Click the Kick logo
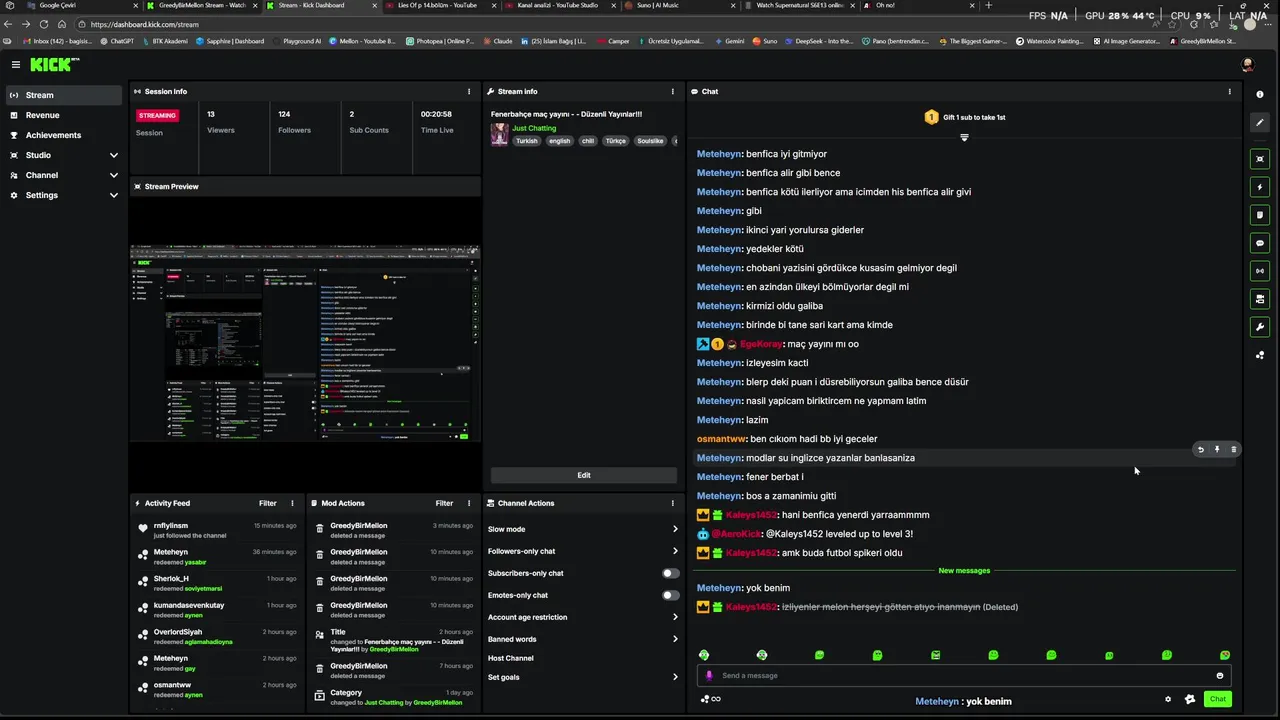The image size is (1280, 720). [52, 64]
